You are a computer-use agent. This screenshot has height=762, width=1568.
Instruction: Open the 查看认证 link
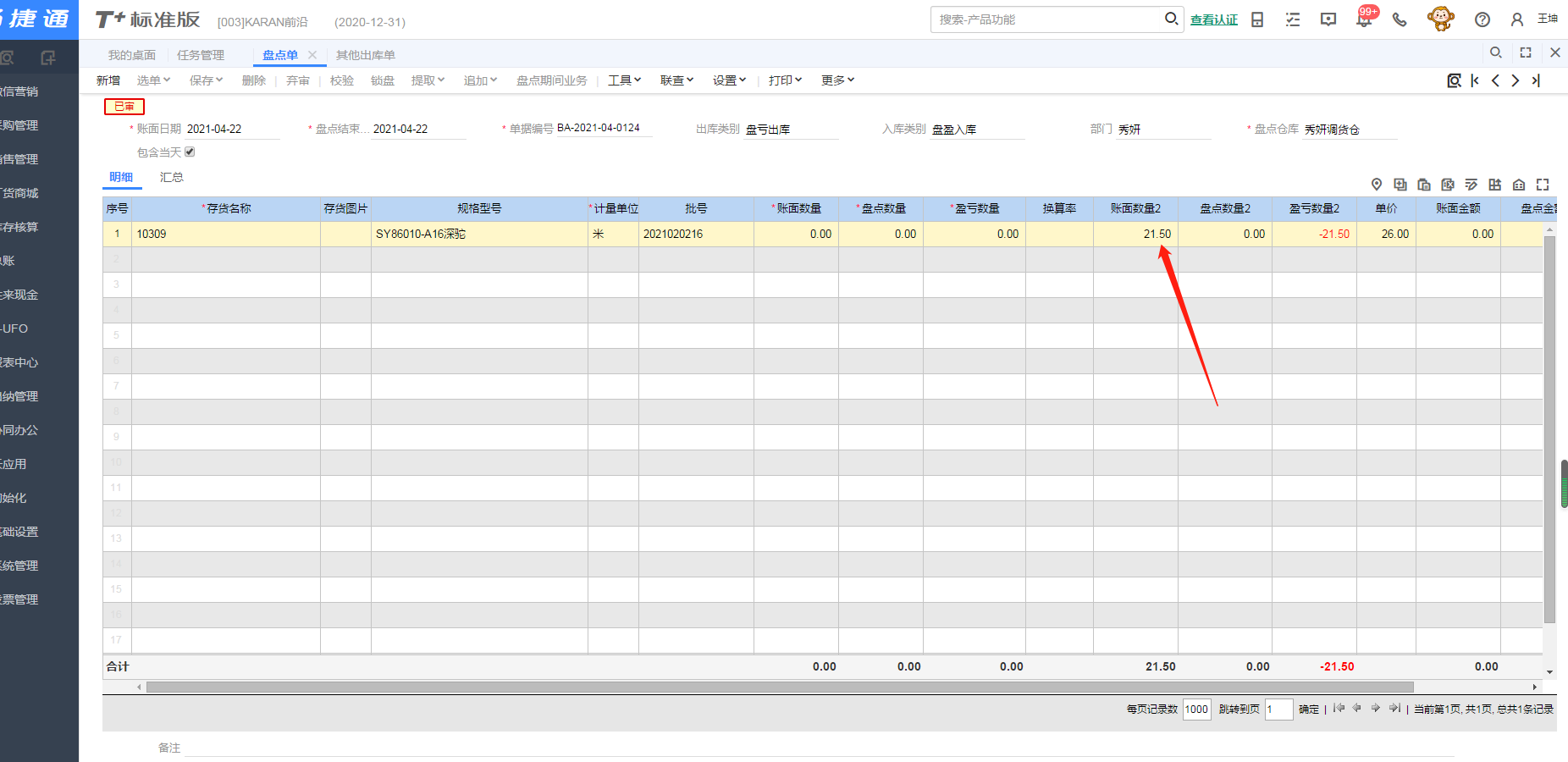(x=1214, y=19)
